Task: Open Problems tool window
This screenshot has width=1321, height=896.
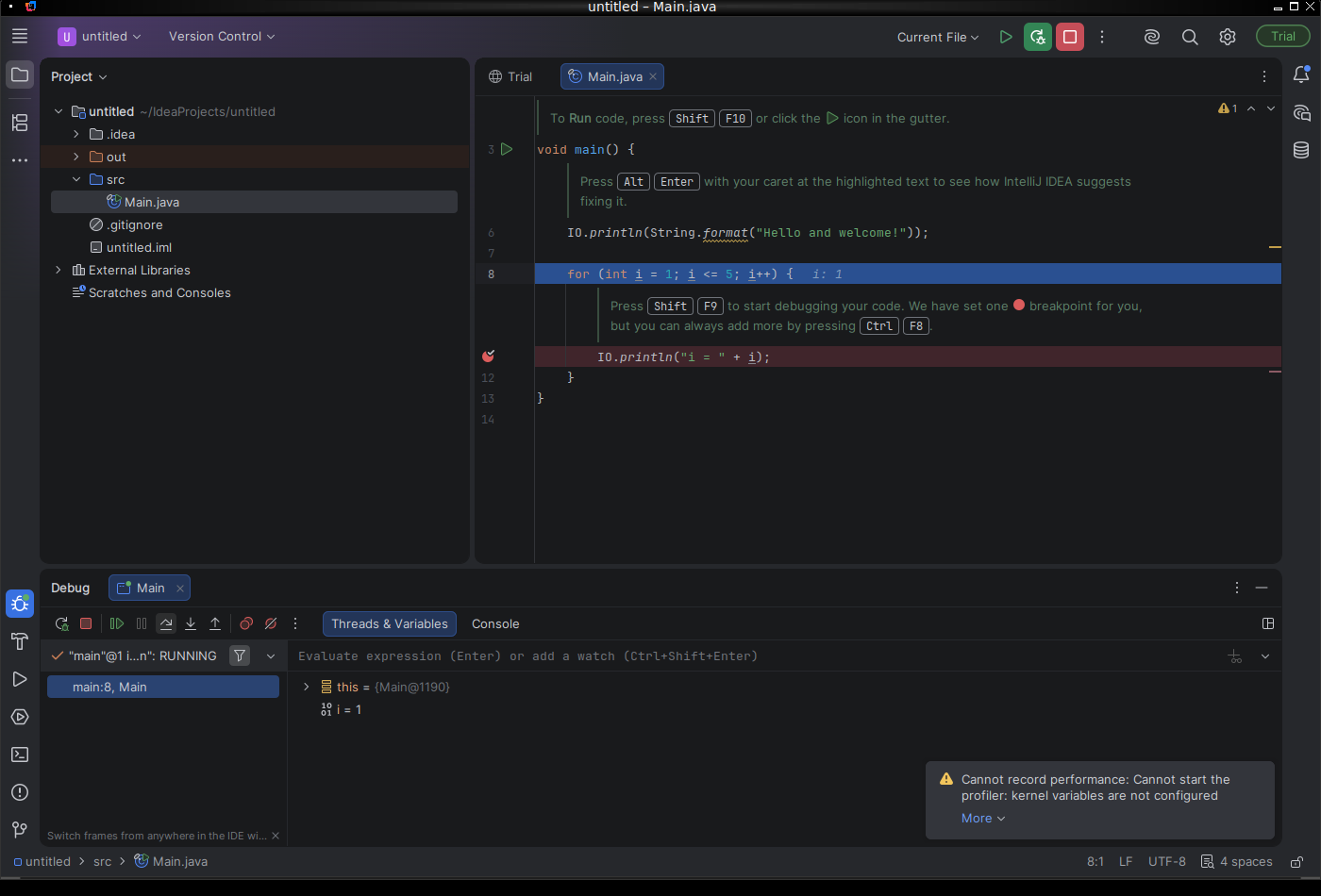Action: [x=20, y=792]
